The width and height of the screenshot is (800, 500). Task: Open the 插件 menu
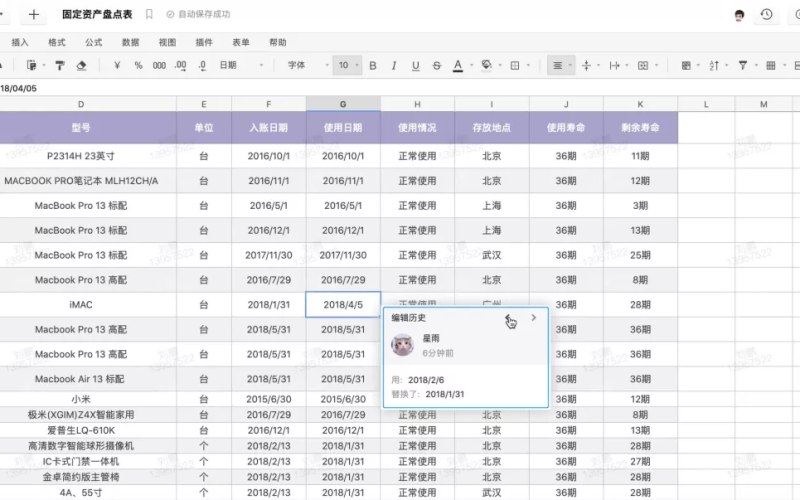pos(204,42)
